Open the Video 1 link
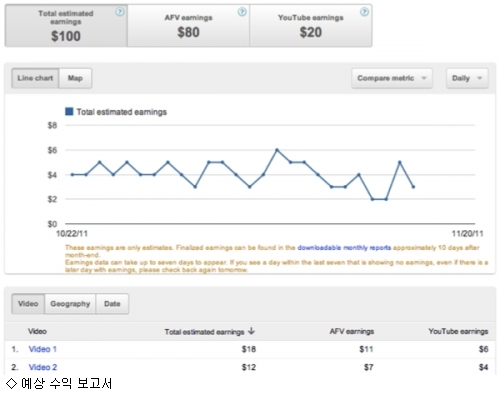 [x=43, y=349]
